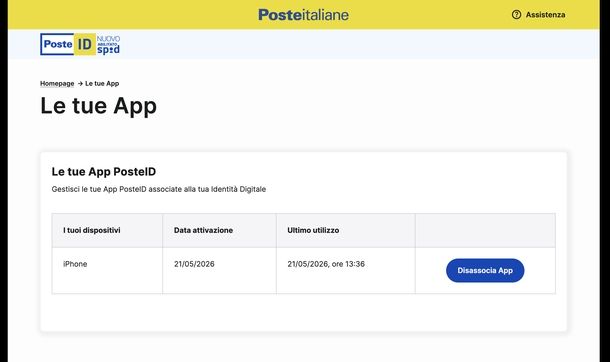Click the Assistenza question mark icon
Image resolution: width=610 pixels, height=362 pixels.
tap(516, 15)
